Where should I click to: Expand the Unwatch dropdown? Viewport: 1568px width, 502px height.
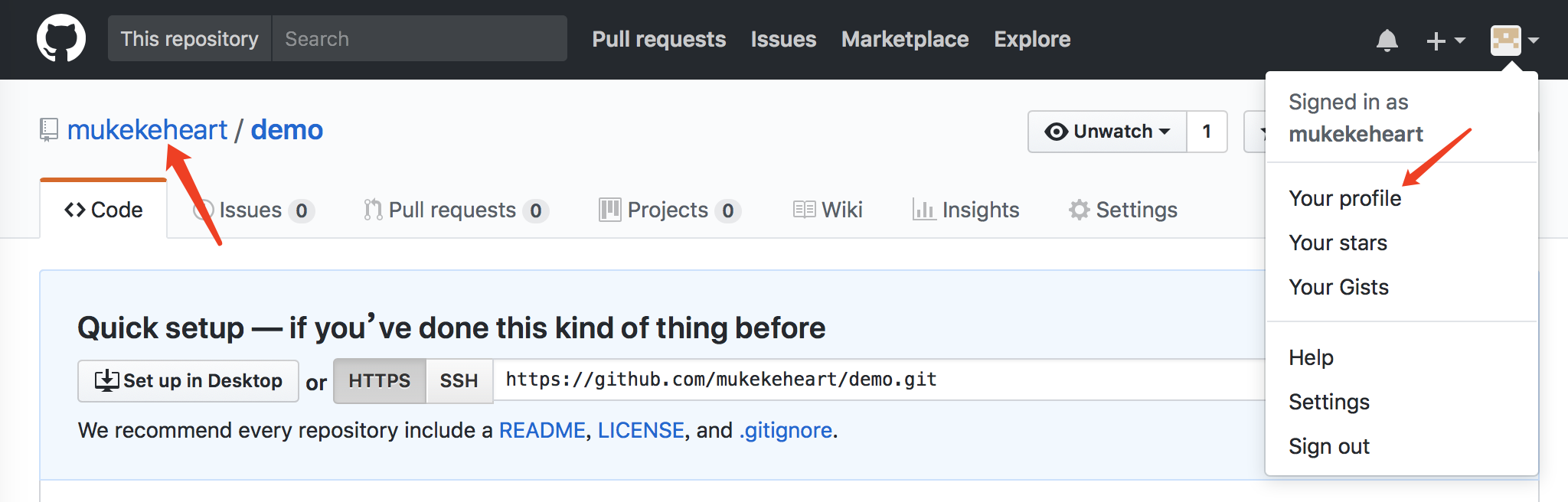point(1107,132)
